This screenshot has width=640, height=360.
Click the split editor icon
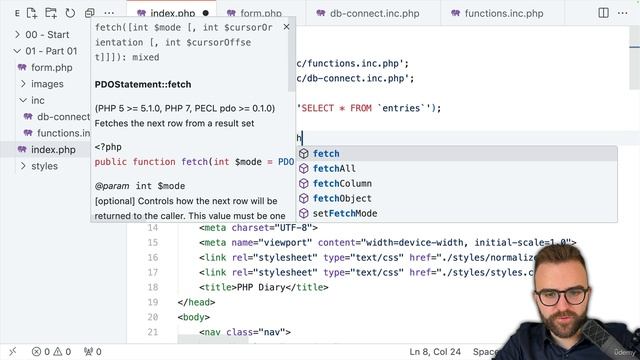pyautogui.click(x=603, y=13)
